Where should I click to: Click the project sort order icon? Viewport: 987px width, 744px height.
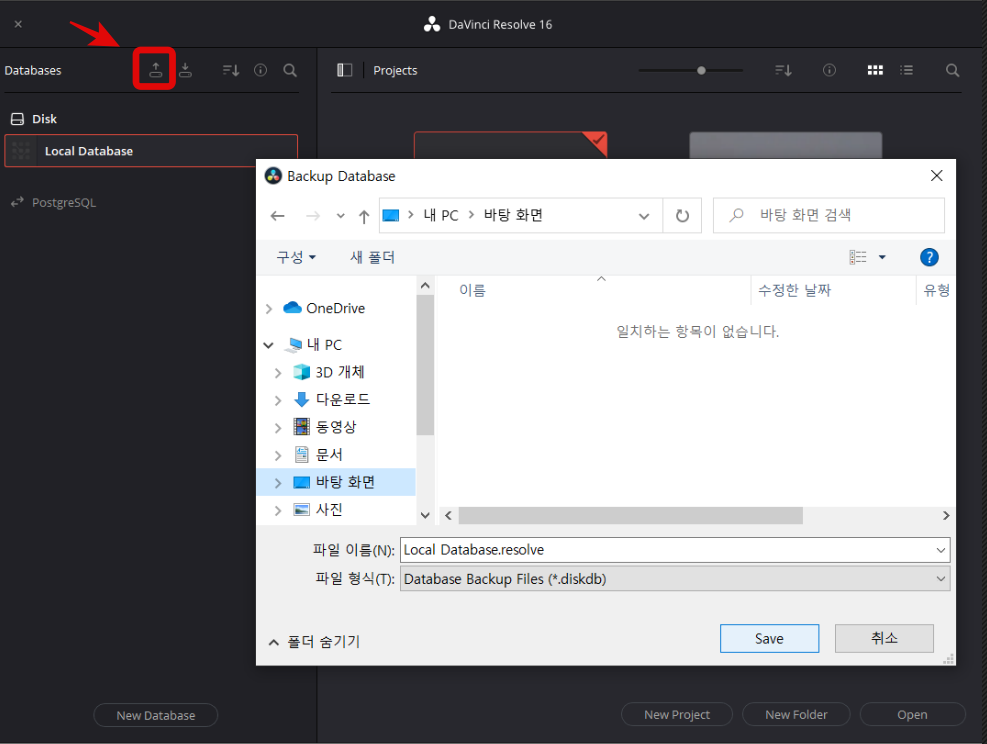pos(782,70)
